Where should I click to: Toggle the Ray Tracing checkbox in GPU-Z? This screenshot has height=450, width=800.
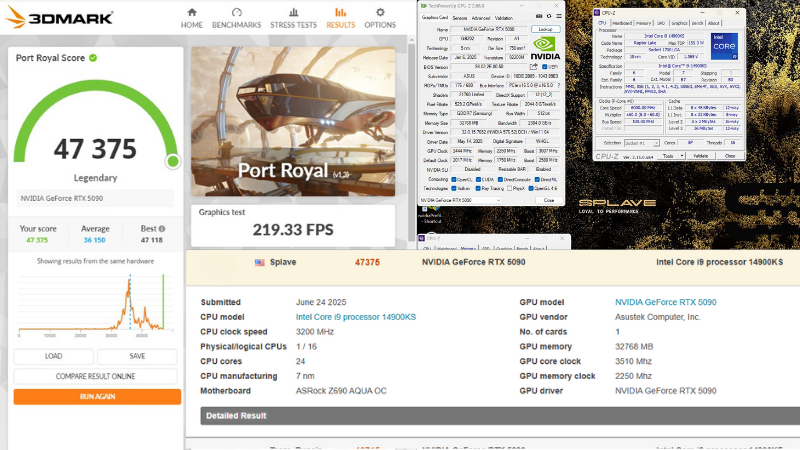pyautogui.click(x=478, y=188)
